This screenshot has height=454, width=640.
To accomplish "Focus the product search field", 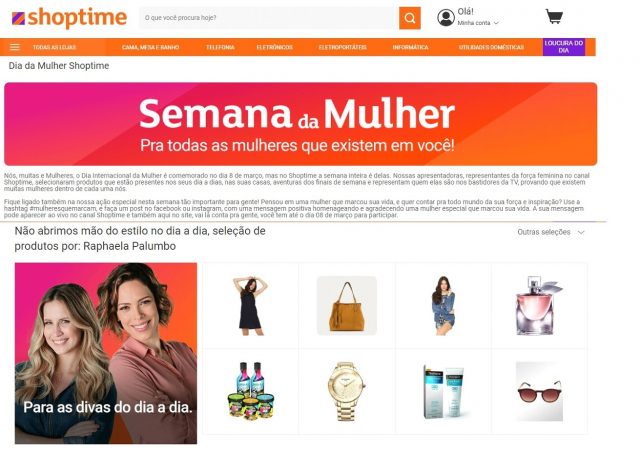I will (x=269, y=18).
